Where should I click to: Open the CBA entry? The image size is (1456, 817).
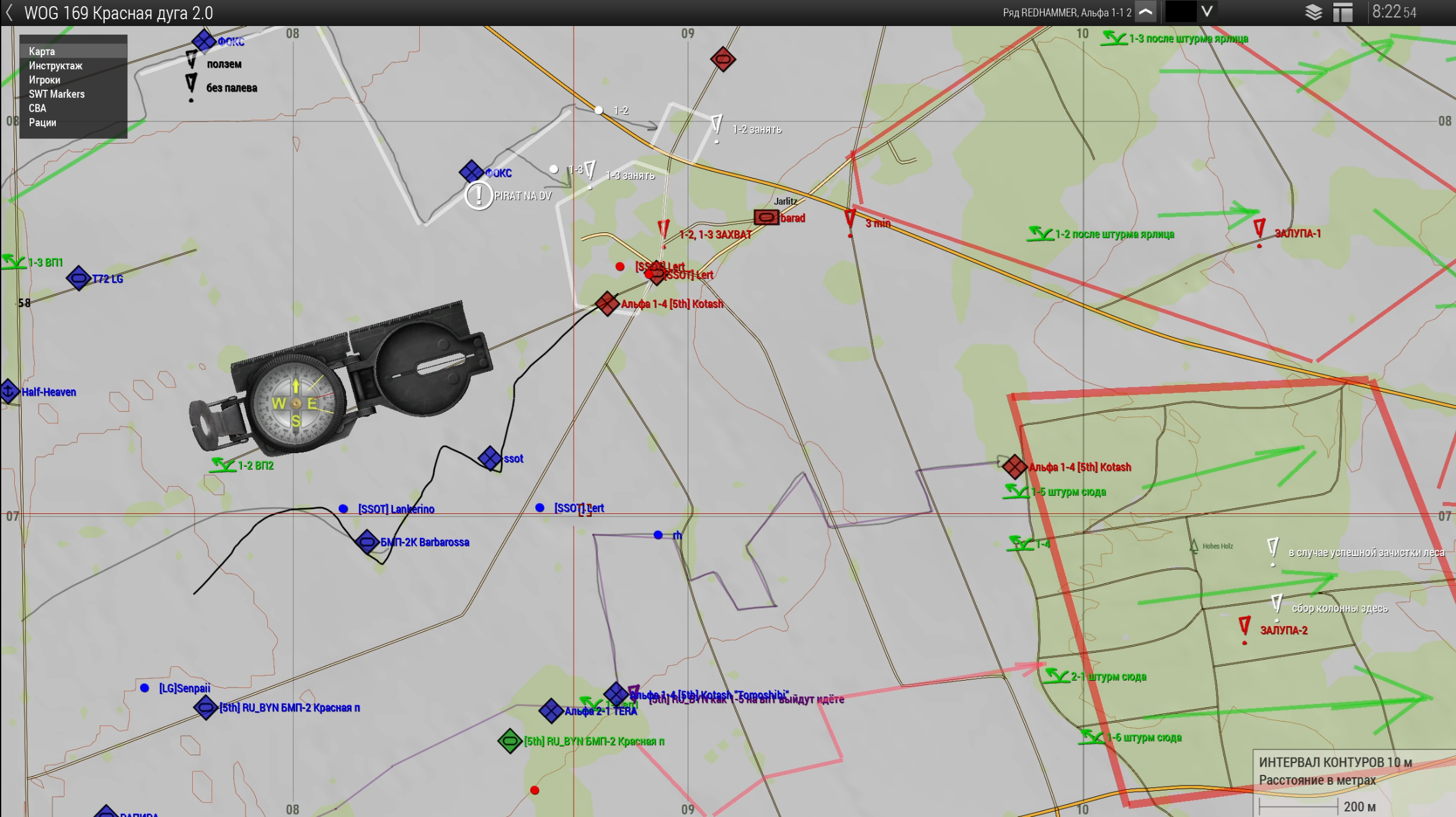coord(37,108)
